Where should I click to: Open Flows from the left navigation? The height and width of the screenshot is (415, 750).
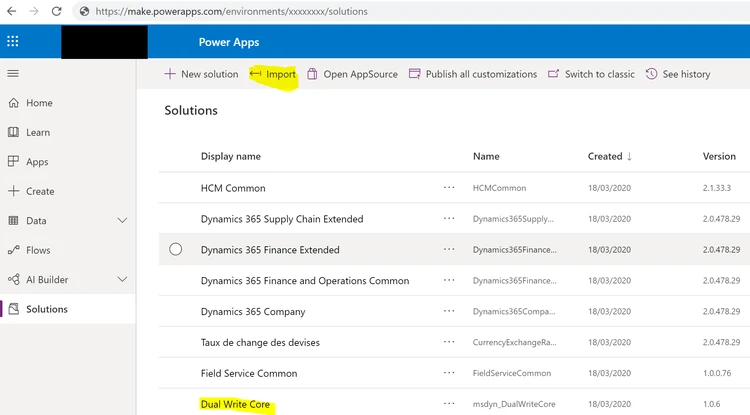(37, 250)
